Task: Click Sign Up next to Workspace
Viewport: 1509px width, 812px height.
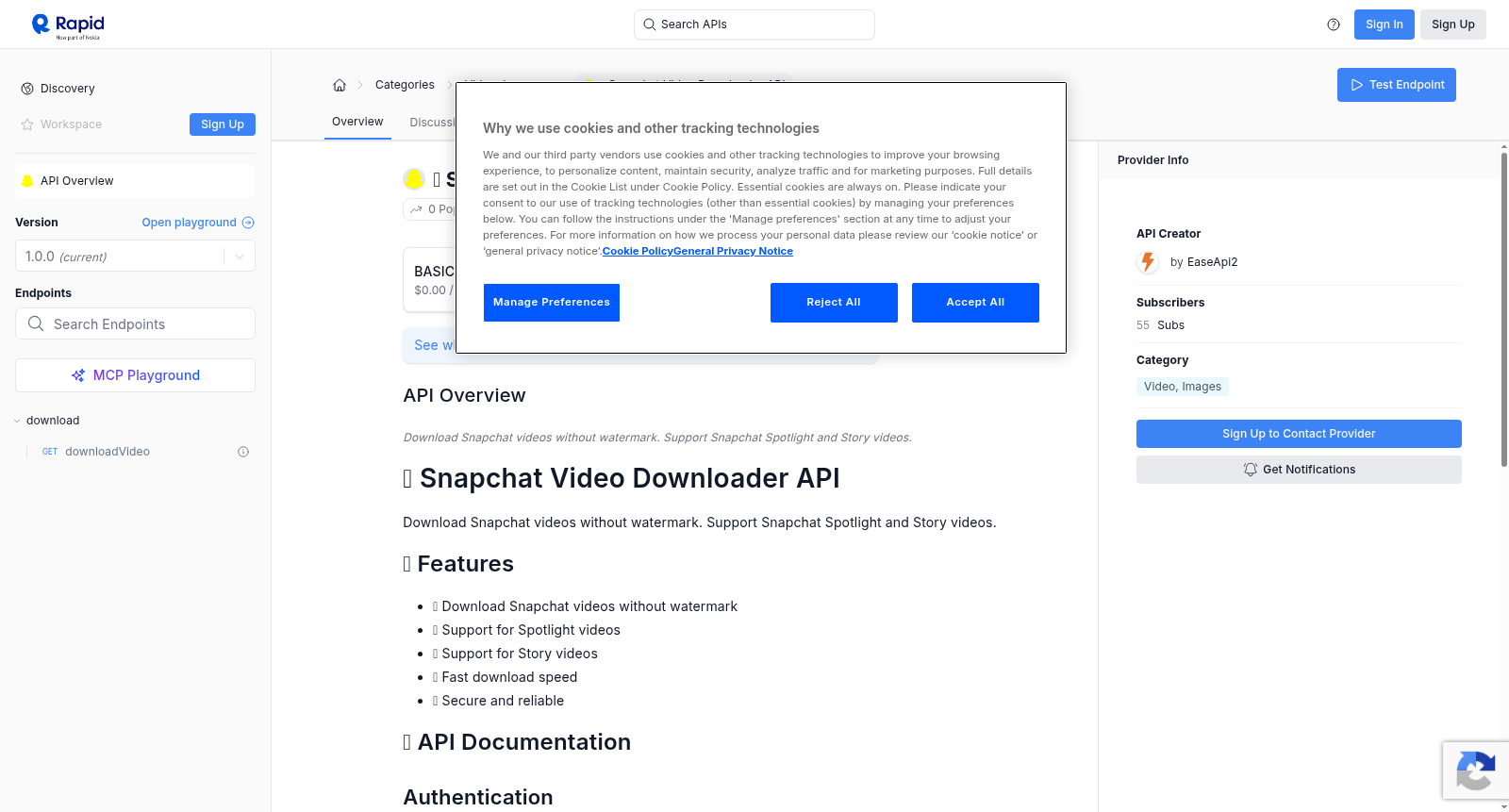Action: point(223,124)
